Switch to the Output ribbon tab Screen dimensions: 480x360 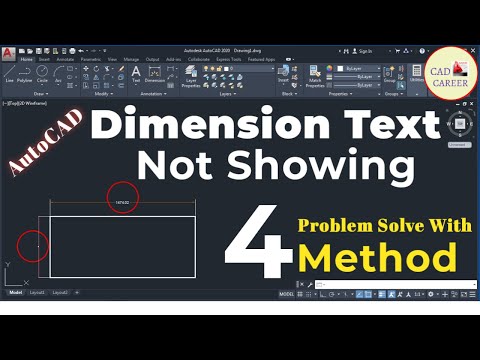(x=152, y=59)
